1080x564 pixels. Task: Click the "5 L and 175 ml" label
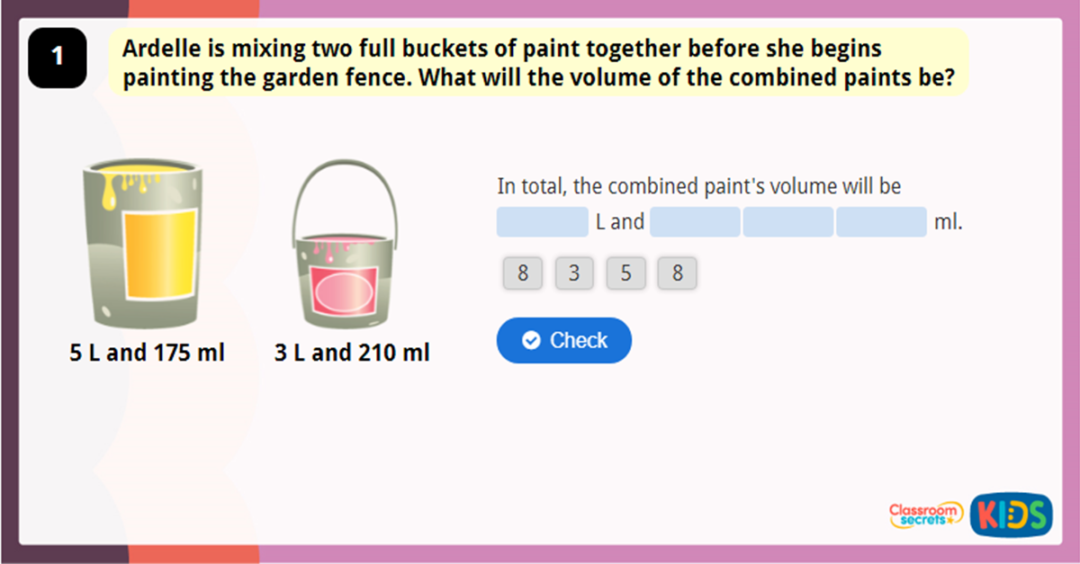coord(147,353)
